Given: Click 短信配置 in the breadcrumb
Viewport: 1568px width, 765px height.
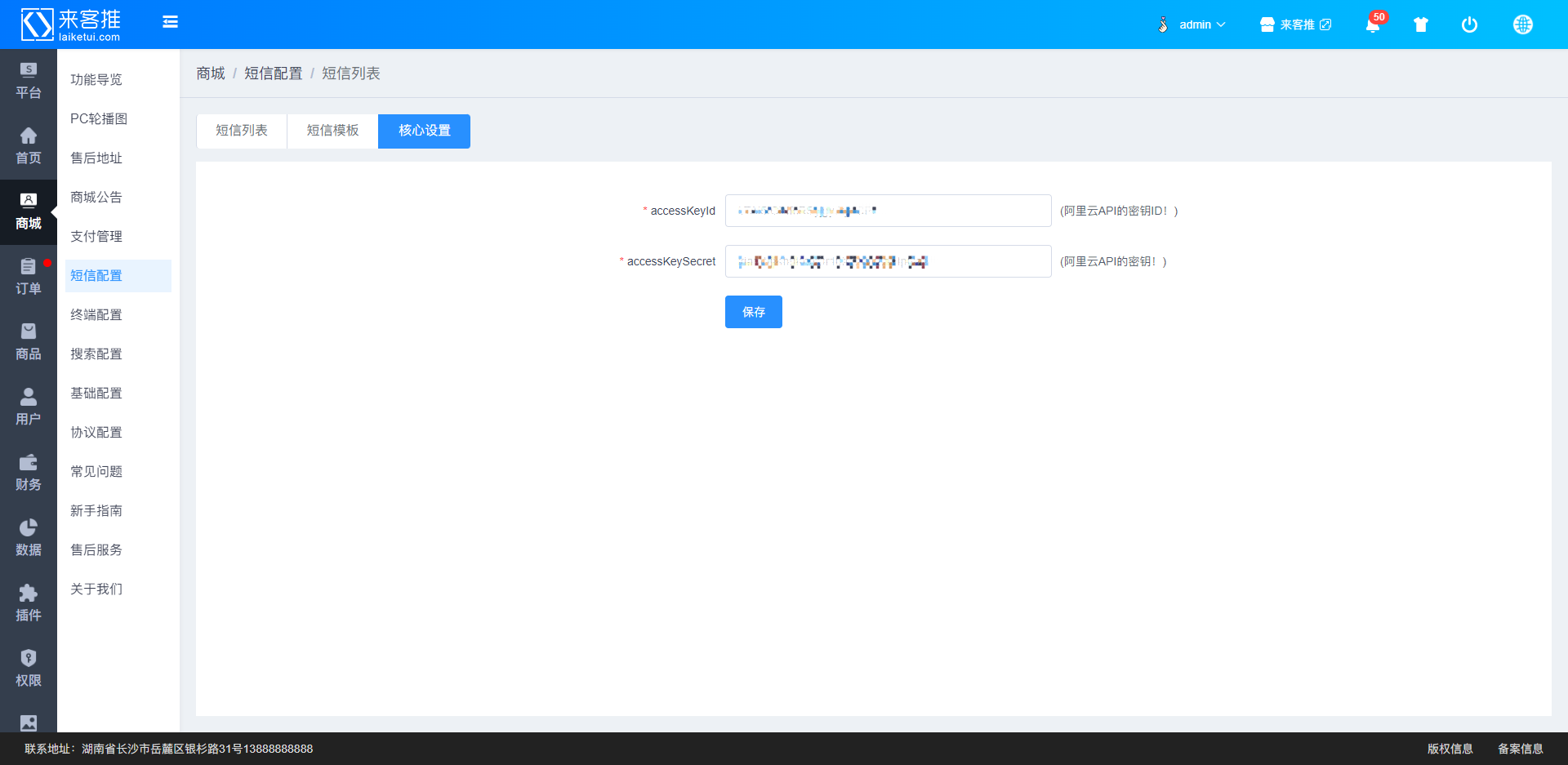Looking at the screenshot, I should pos(274,73).
